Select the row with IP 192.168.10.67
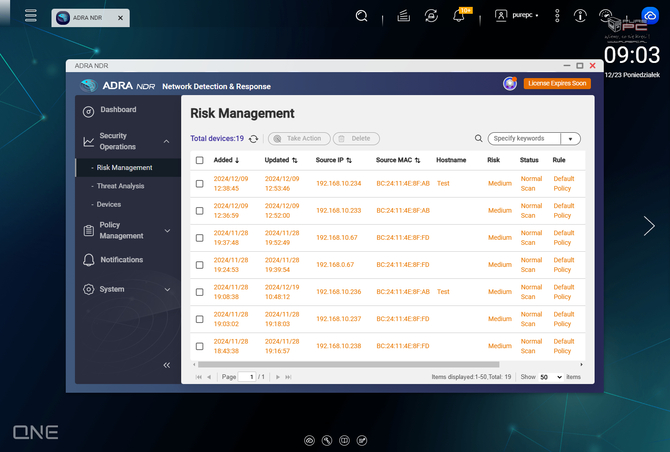670x452 pixels. click(x=200, y=238)
